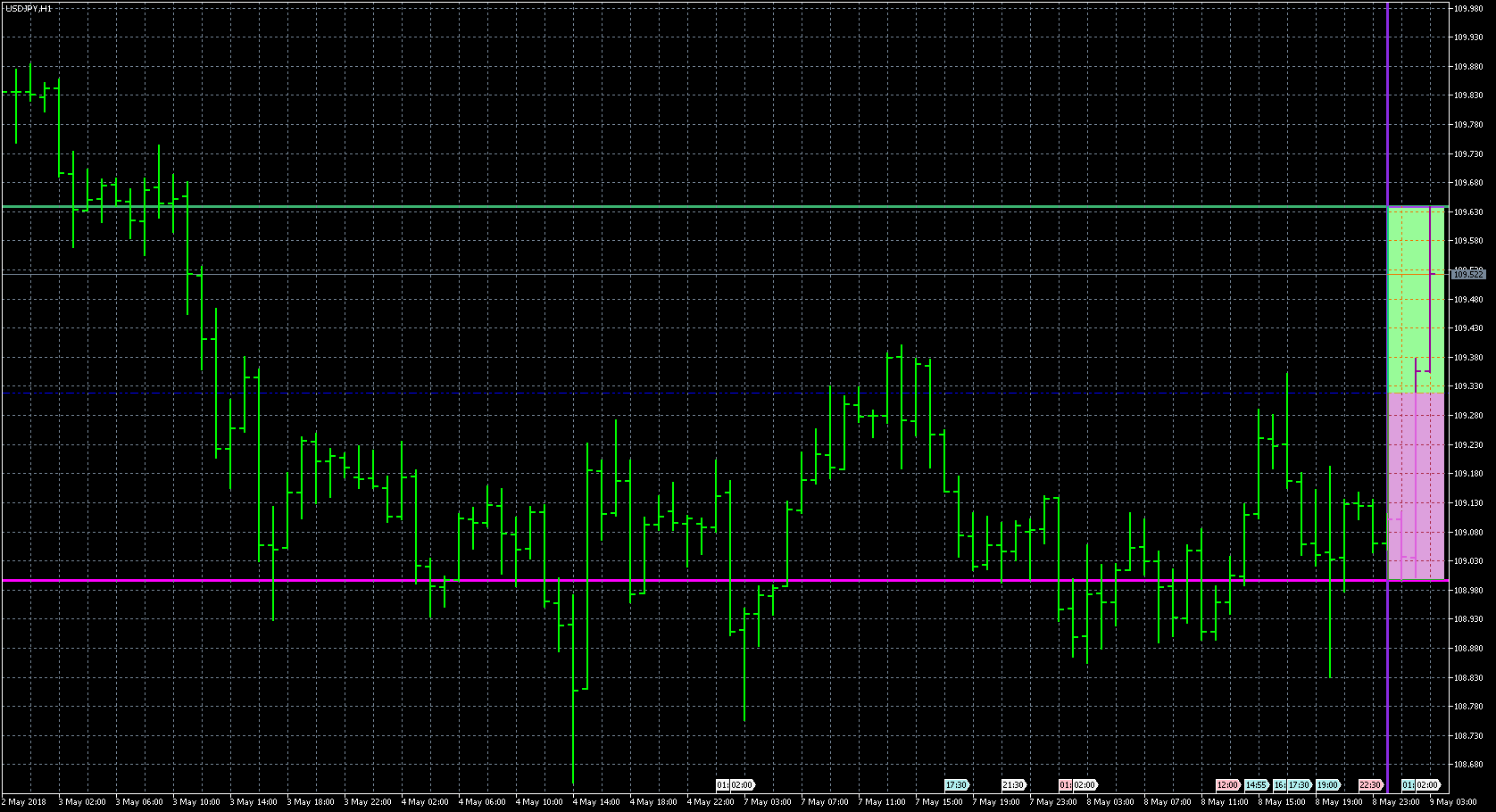
Task: Click the 21:30 event marker
Action: pyautogui.click(x=1013, y=785)
